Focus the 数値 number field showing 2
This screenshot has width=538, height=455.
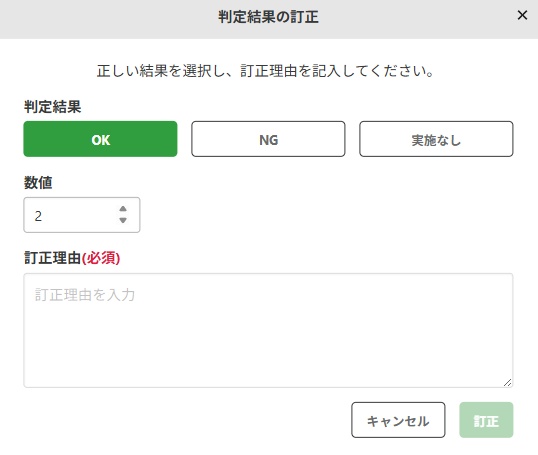(82, 215)
